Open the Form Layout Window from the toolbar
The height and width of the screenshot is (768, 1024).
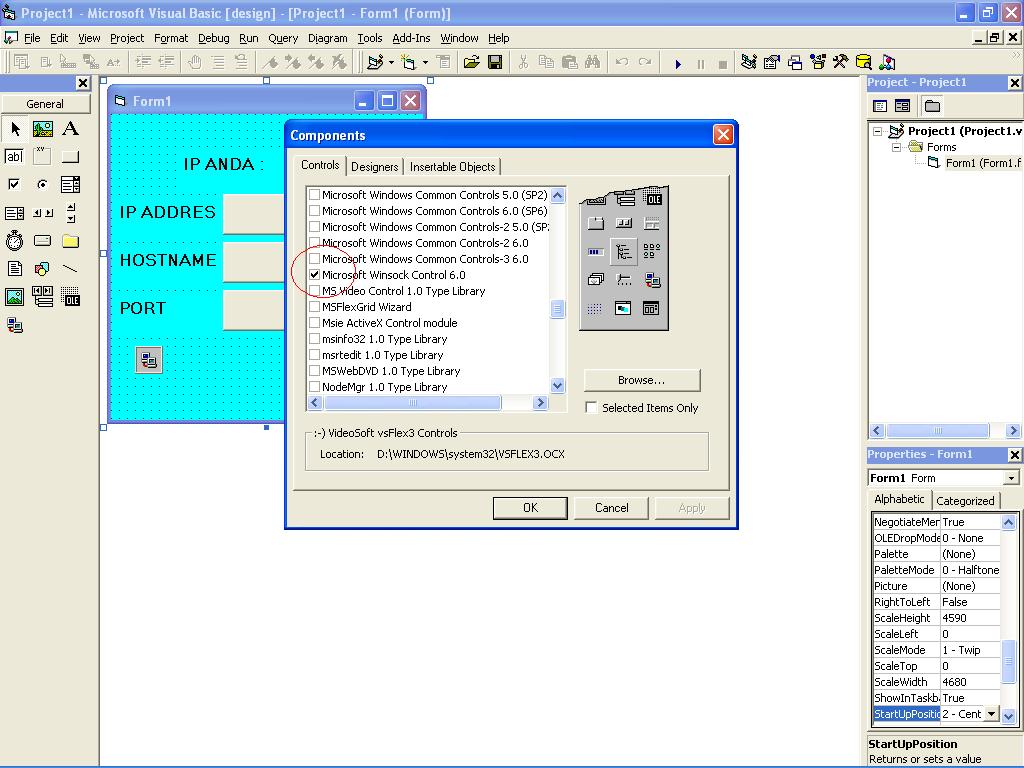(x=794, y=62)
